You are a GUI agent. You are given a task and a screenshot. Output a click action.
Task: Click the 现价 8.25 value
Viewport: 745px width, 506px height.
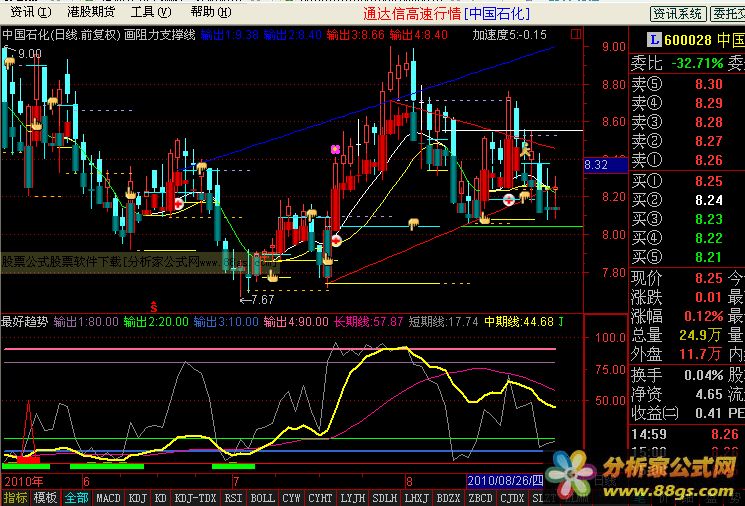708,278
